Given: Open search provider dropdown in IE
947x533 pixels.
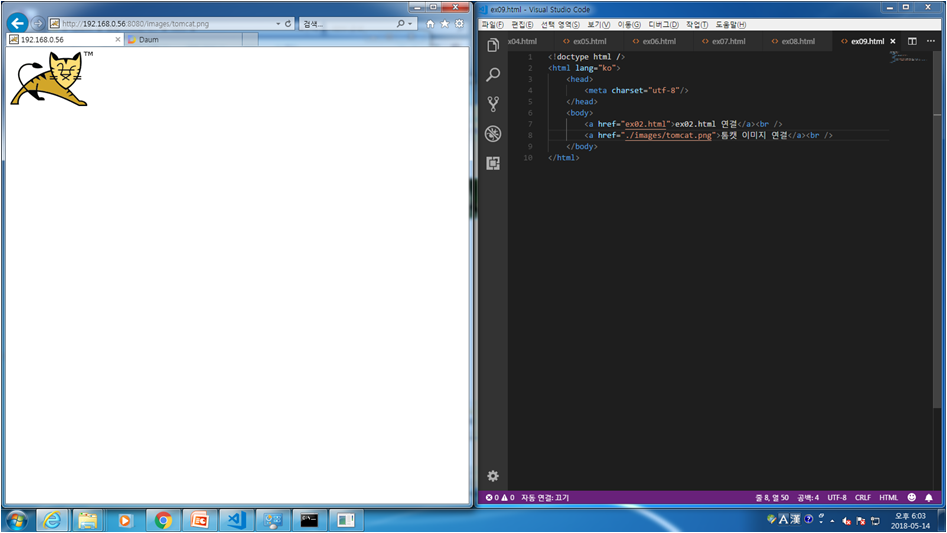Looking at the screenshot, I should click(410, 24).
